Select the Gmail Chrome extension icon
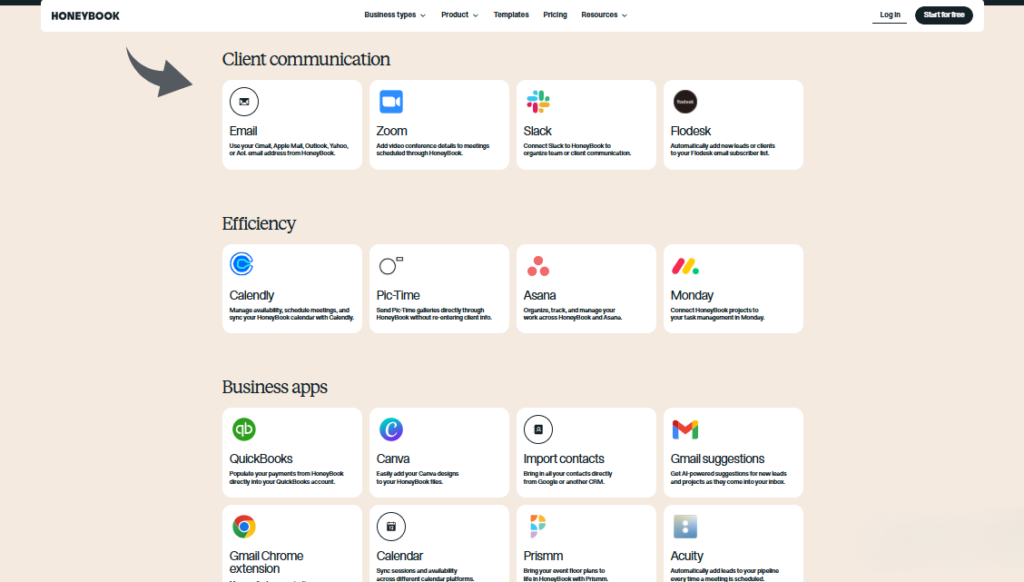1024x582 pixels. click(x=244, y=527)
